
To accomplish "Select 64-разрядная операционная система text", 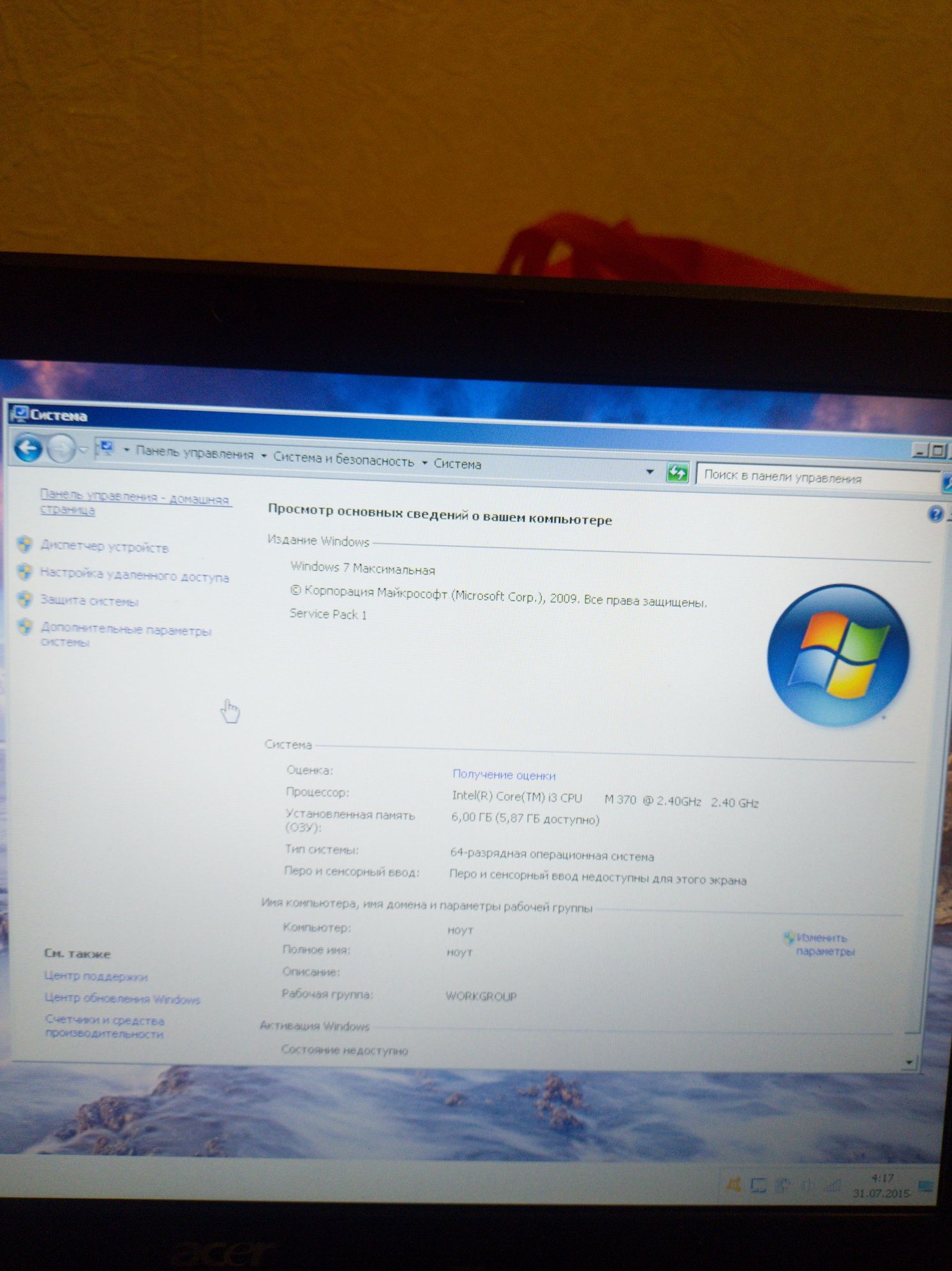I will 552,854.
